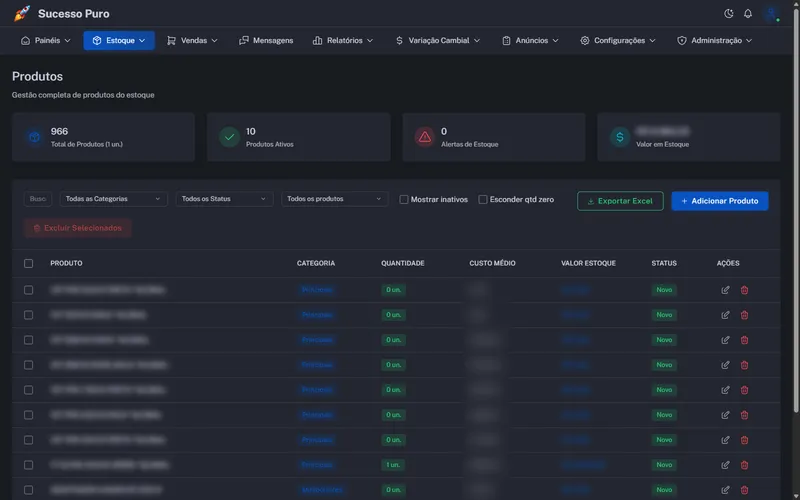Viewport: 800px width, 500px height.
Task: Edit the product with 1 un. quantity
Action: click(725, 465)
